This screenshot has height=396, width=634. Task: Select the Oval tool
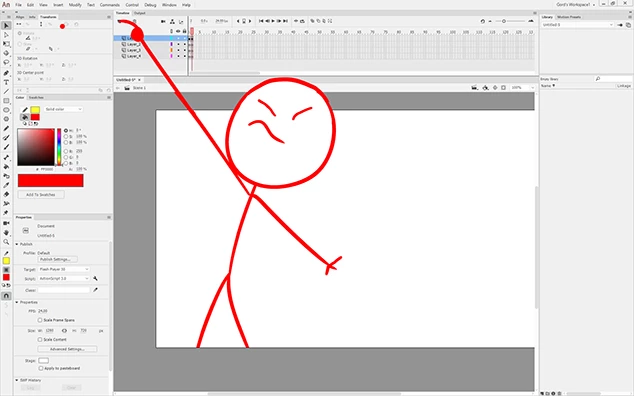[x=6, y=110]
